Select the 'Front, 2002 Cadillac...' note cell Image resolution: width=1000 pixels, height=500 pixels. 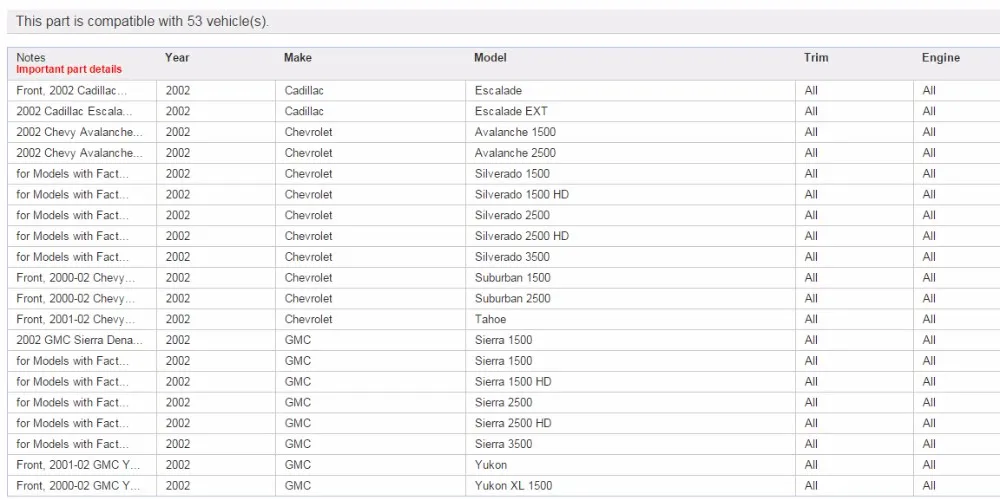[82, 91]
